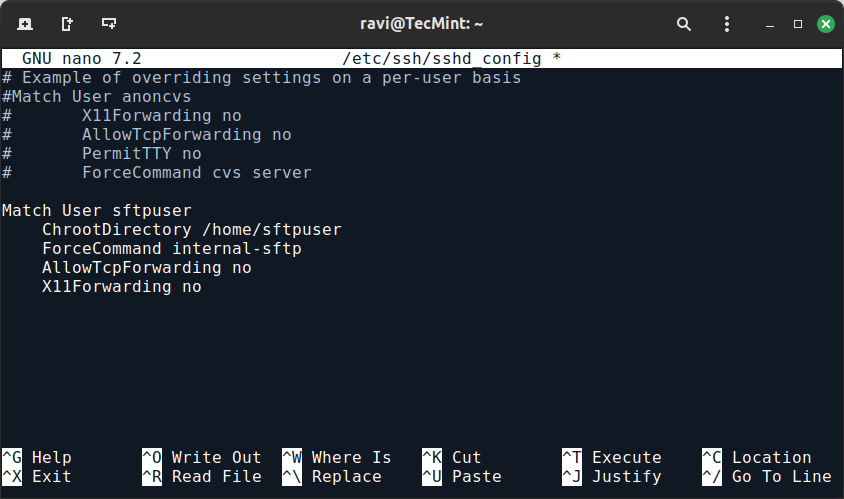Place cursor on ForceCommand internal-sftp line
The image size is (844, 499).
pyautogui.click(x=172, y=249)
